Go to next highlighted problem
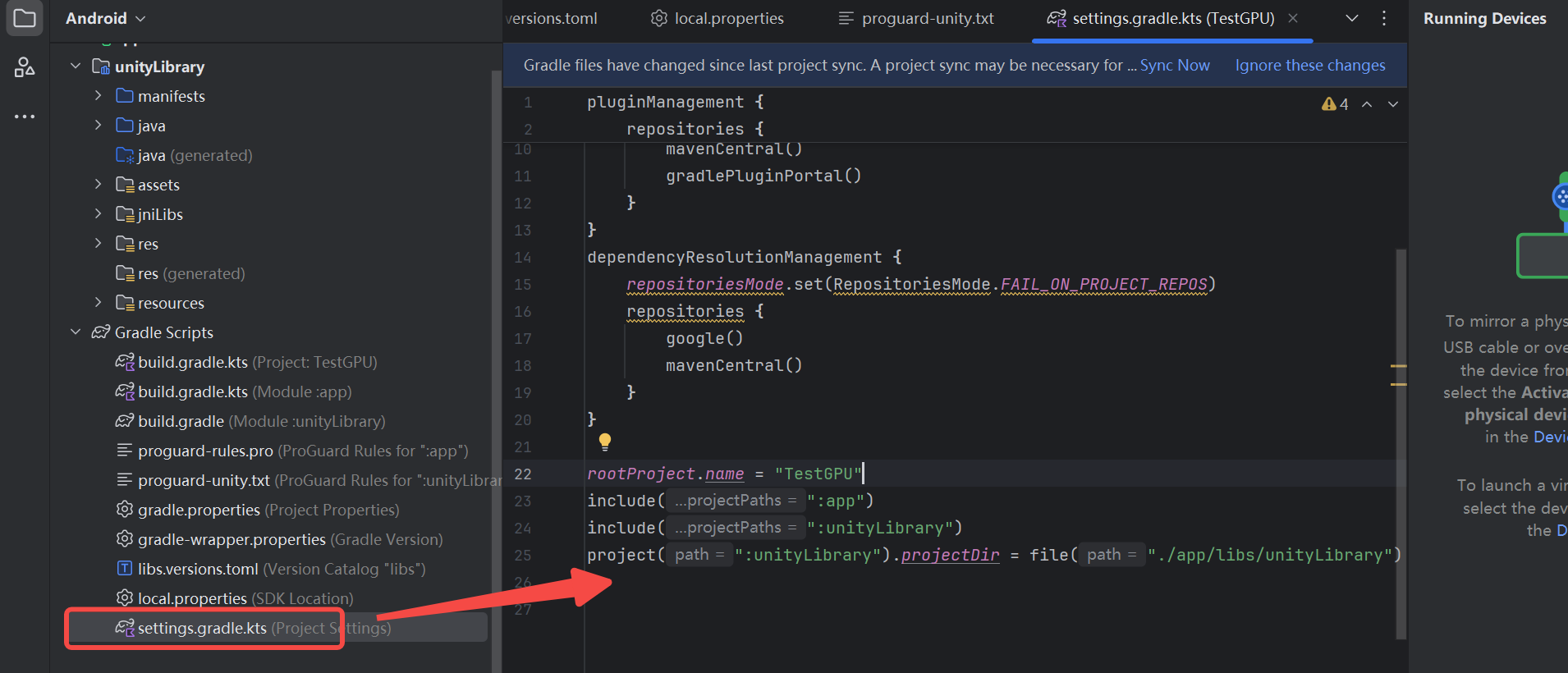Viewport: 1568px width, 673px height. click(x=1393, y=104)
